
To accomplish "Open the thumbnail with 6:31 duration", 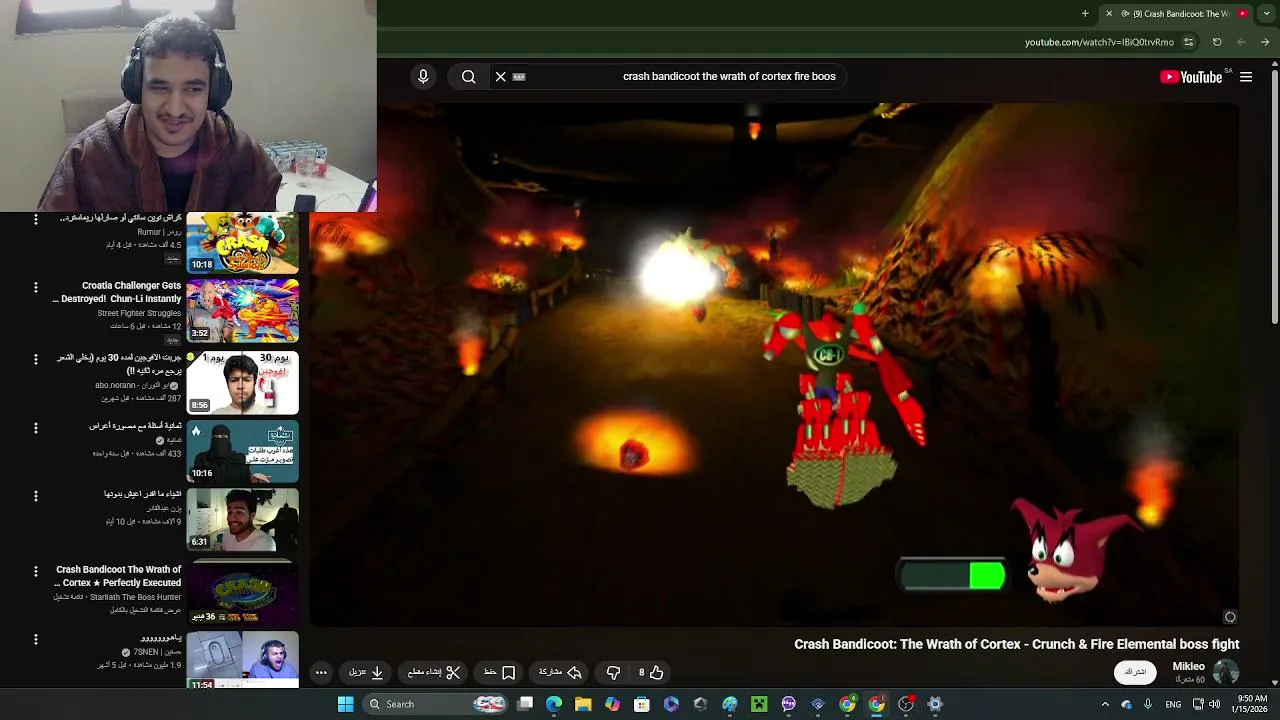I will click(243, 519).
